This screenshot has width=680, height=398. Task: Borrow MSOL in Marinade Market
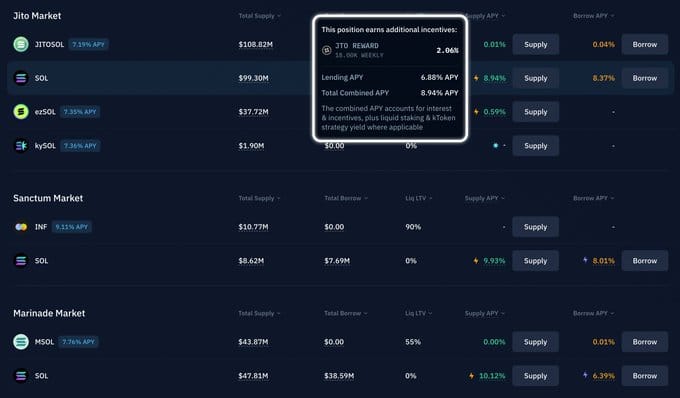coord(644,342)
